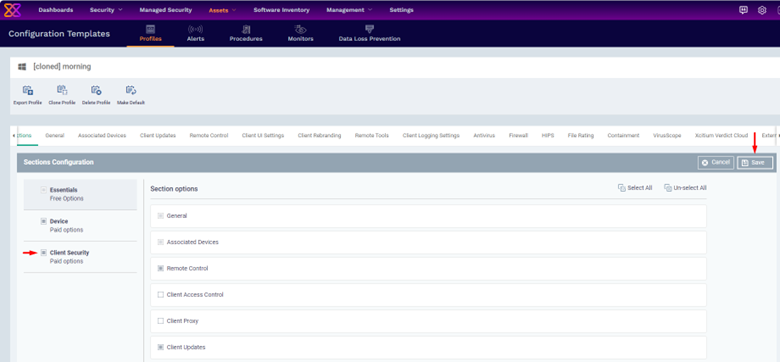Switch to the Associated Devices tab
Screen dimensions: 780x362
102,136
